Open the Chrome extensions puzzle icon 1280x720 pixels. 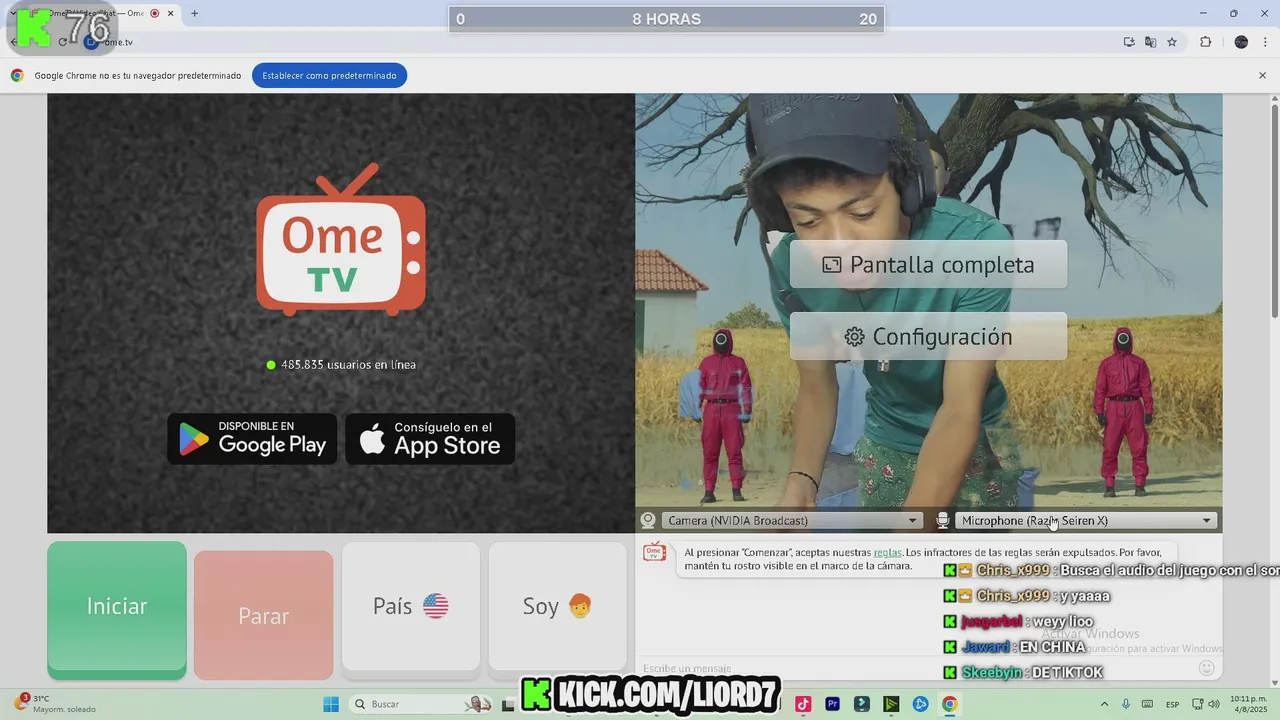pyautogui.click(x=1205, y=42)
